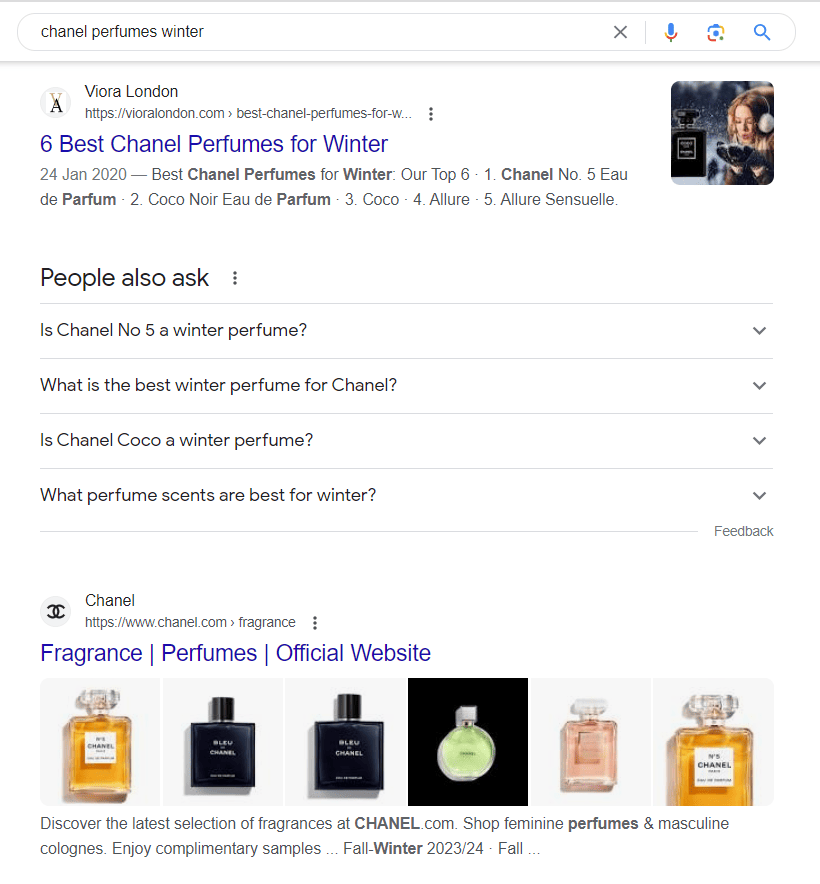820x884 pixels.
Task: Select the green Chance perfume thumbnail
Action: (x=467, y=742)
